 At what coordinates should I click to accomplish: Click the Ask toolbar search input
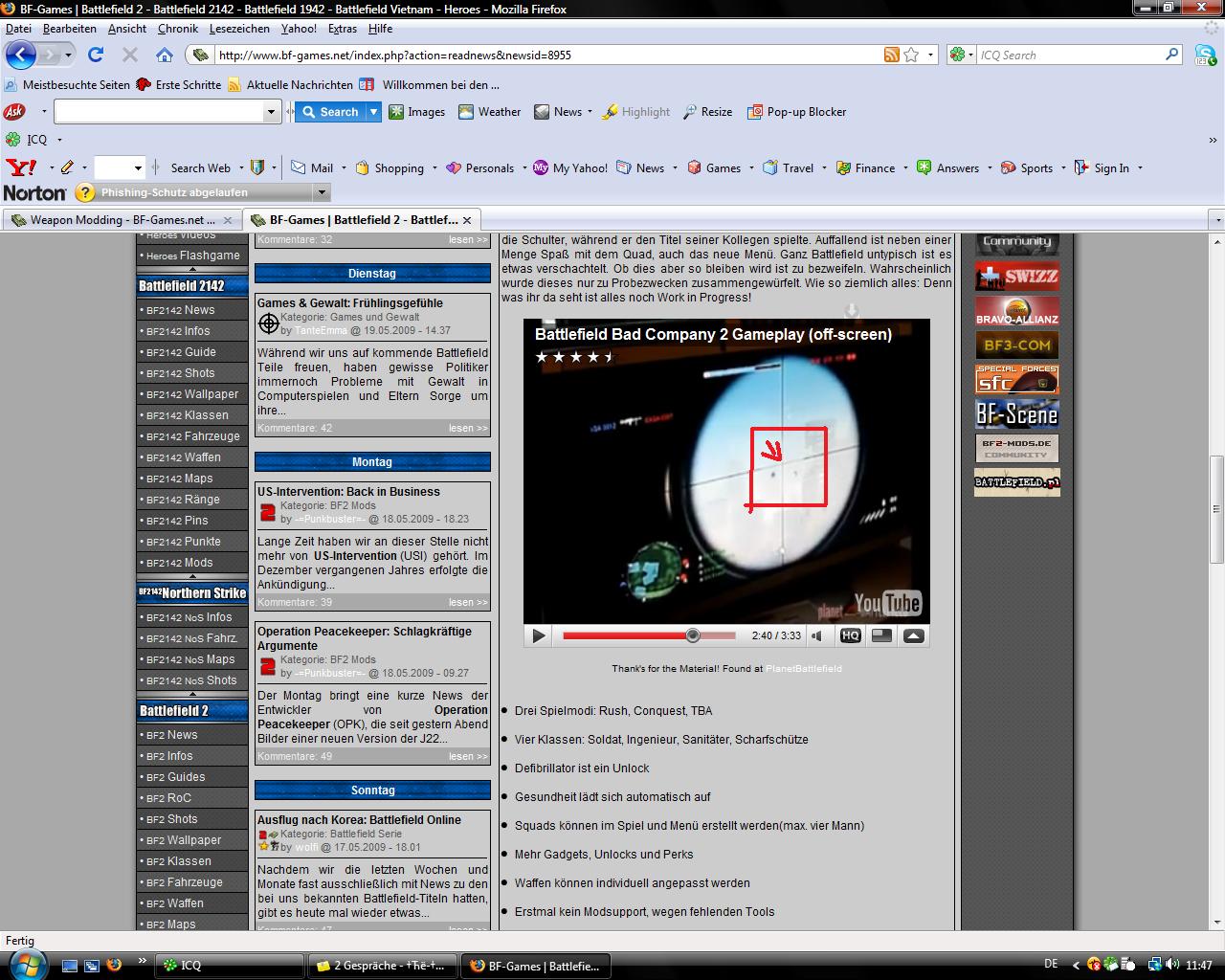159,112
